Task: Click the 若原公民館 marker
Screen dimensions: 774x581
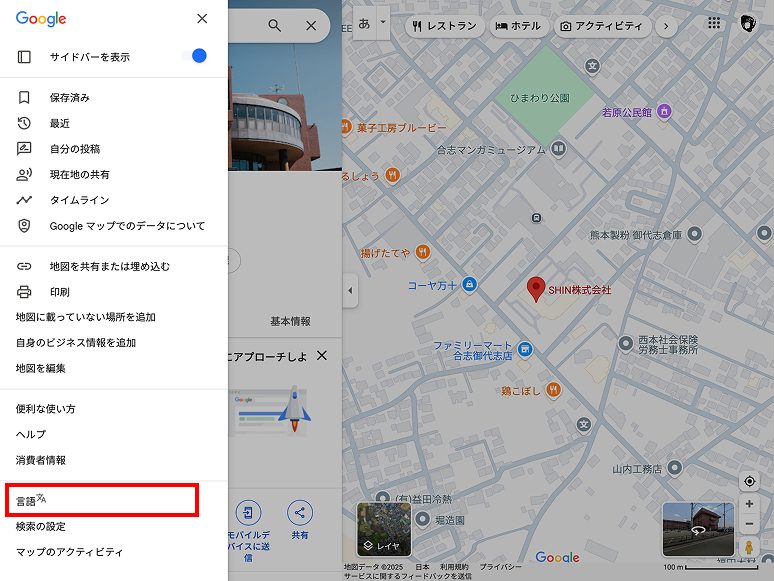Action: [664, 112]
